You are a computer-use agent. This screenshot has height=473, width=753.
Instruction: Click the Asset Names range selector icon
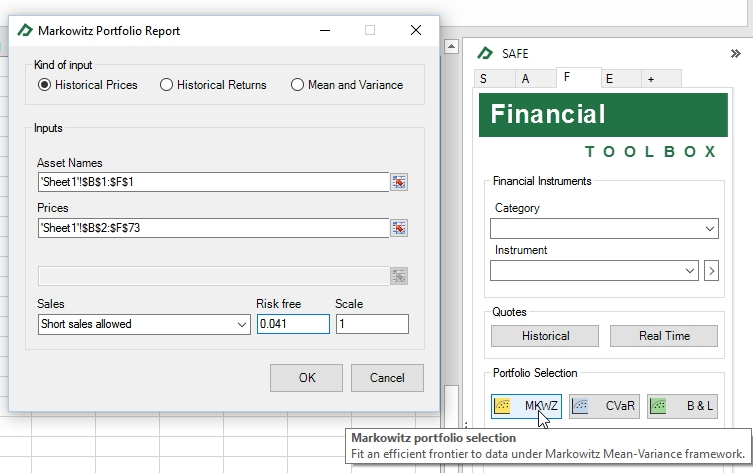tap(400, 182)
